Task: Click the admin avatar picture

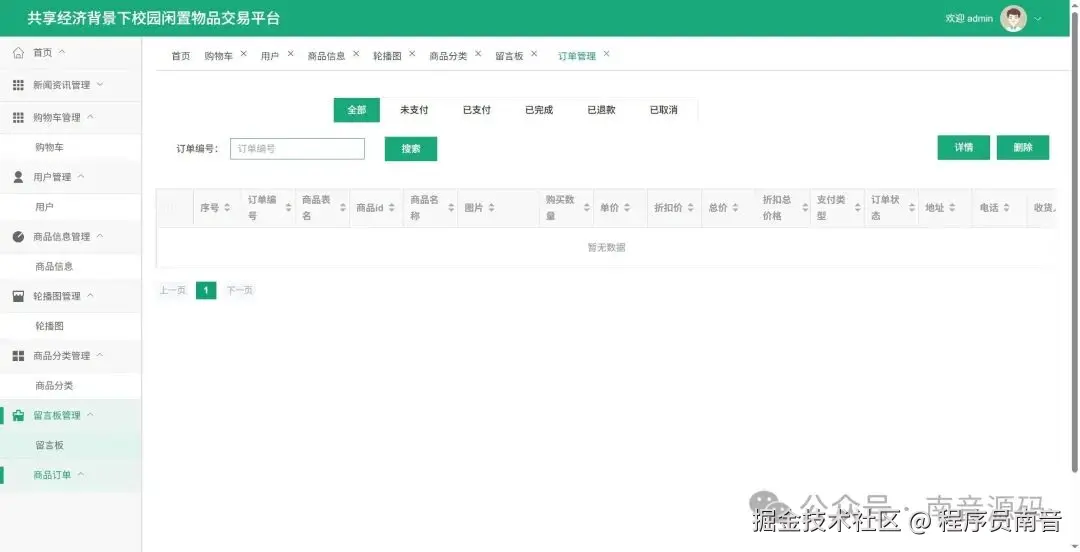Action: pyautogui.click(x=1013, y=19)
